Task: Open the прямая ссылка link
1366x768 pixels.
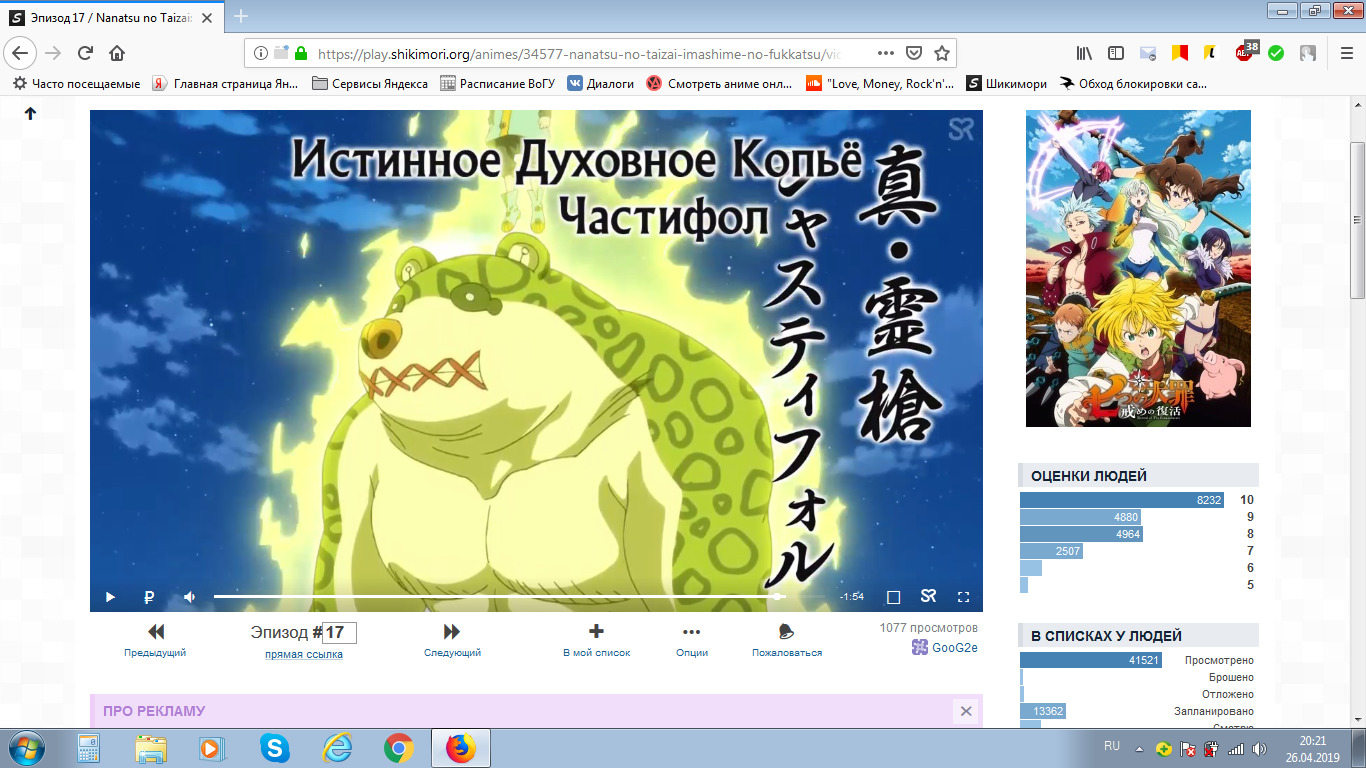Action: click(304, 654)
